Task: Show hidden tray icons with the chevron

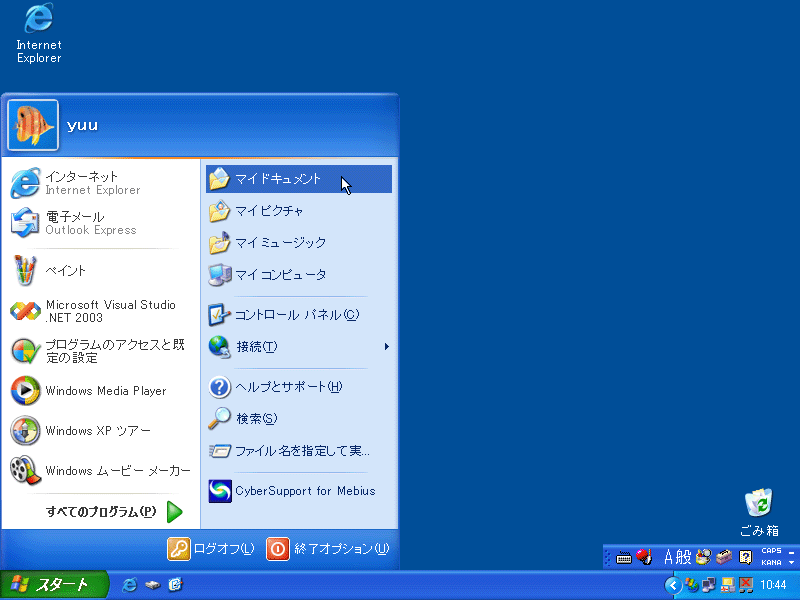Action: (x=673, y=585)
